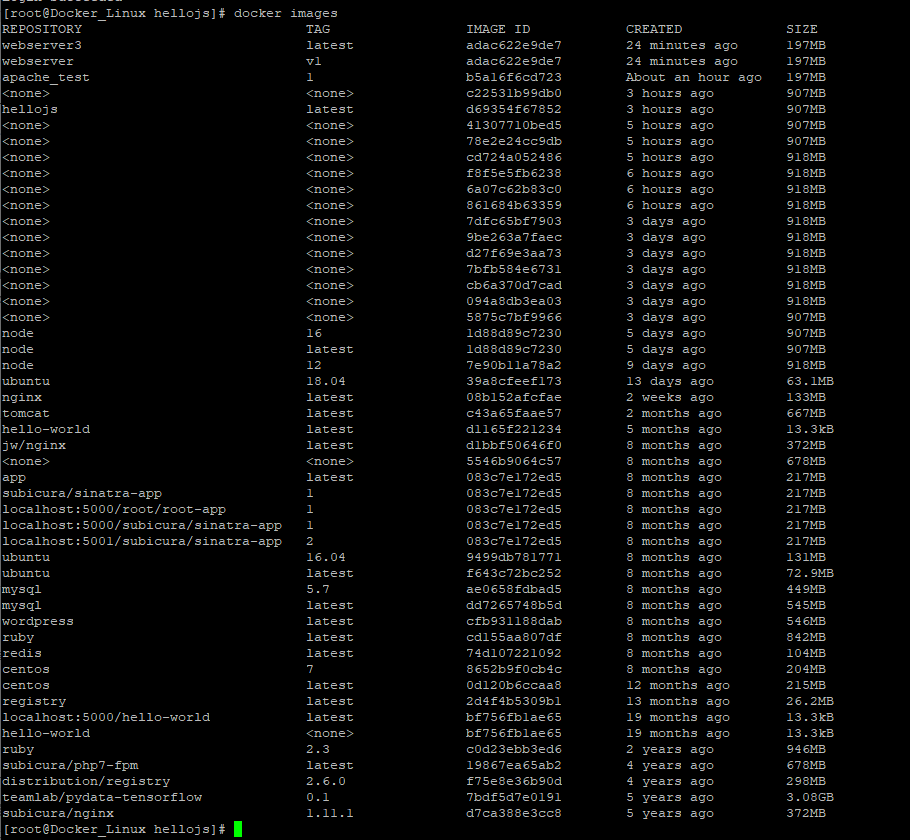Click size '667MB' of tomcat
This screenshot has width=910, height=840.
click(806, 413)
